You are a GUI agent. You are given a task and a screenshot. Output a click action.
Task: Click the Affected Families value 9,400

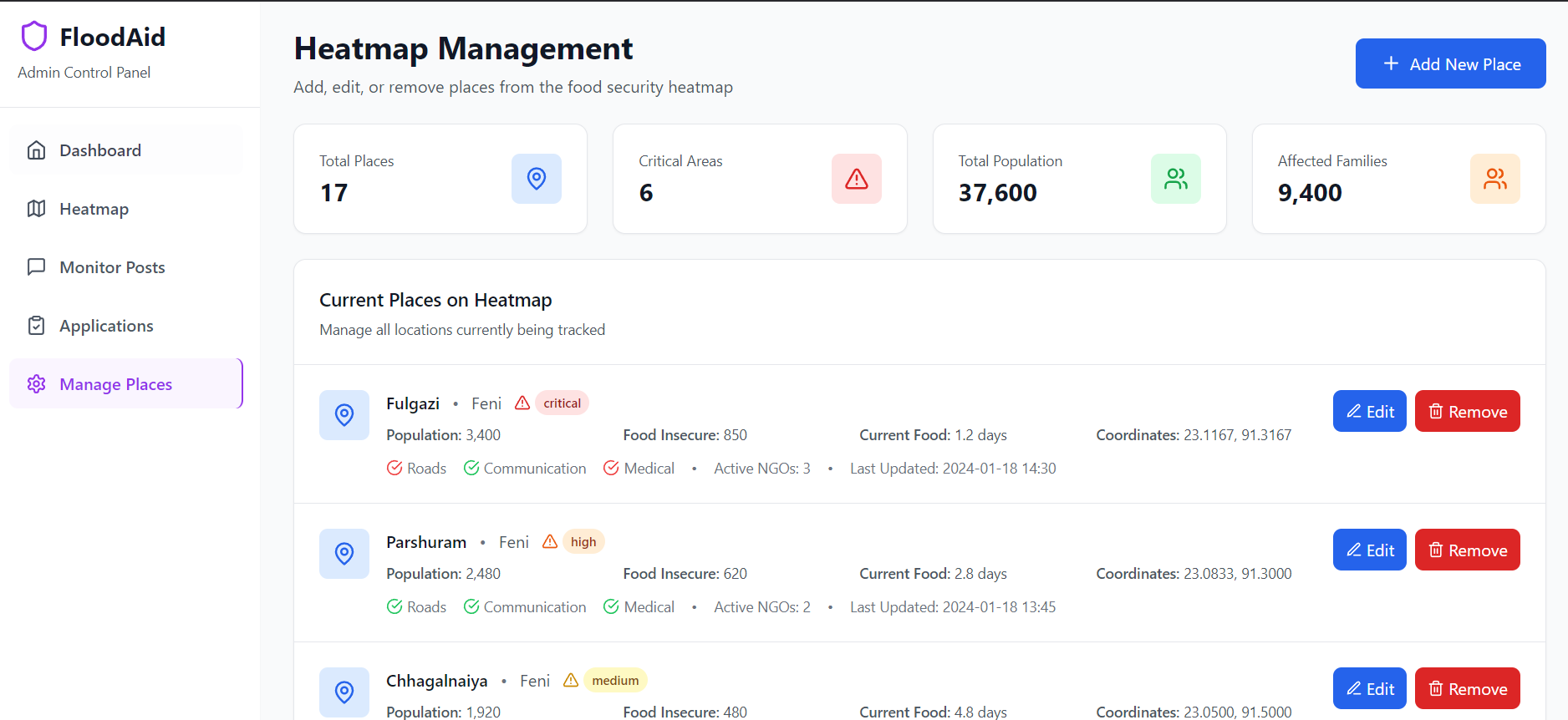coord(1310,193)
